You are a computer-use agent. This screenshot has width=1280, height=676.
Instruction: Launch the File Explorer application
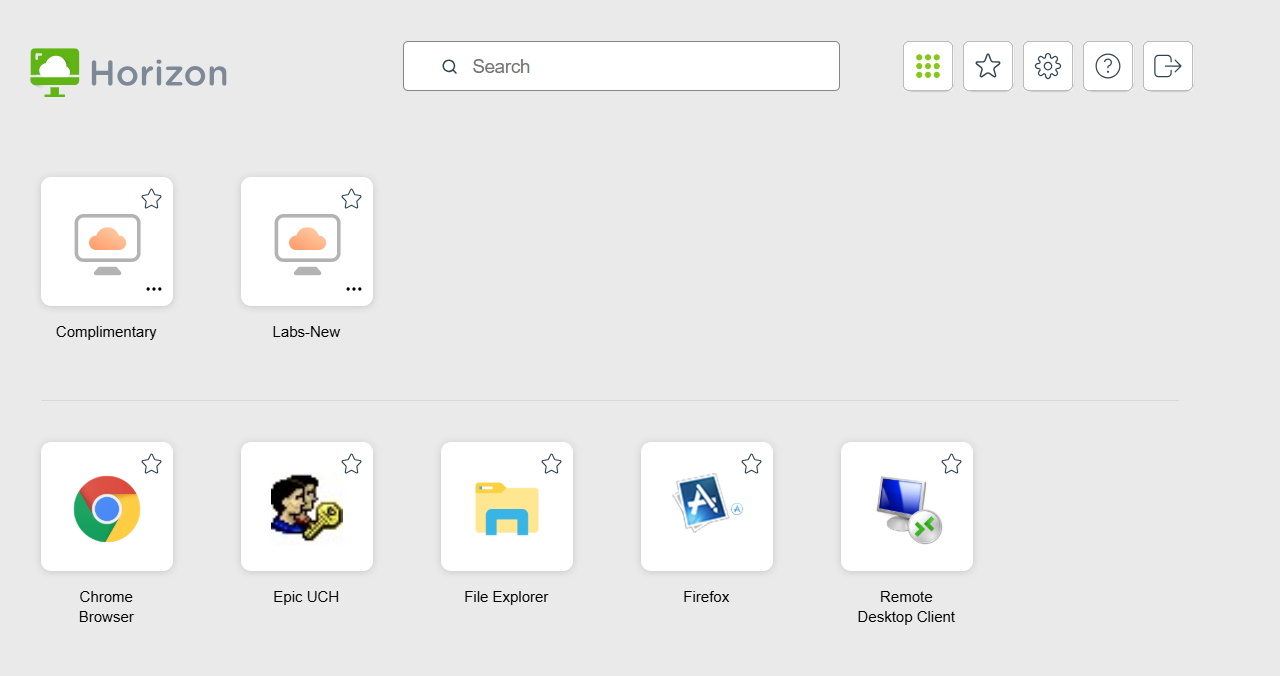point(507,507)
